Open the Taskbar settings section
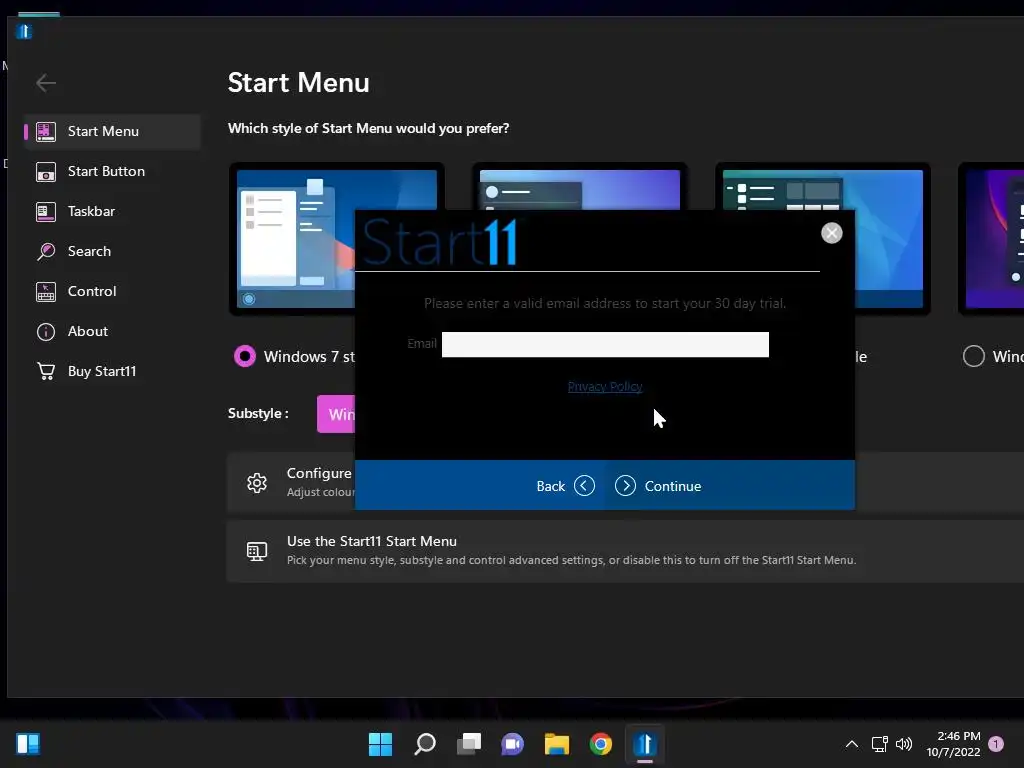The width and height of the screenshot is (1024, 768). 112,212
